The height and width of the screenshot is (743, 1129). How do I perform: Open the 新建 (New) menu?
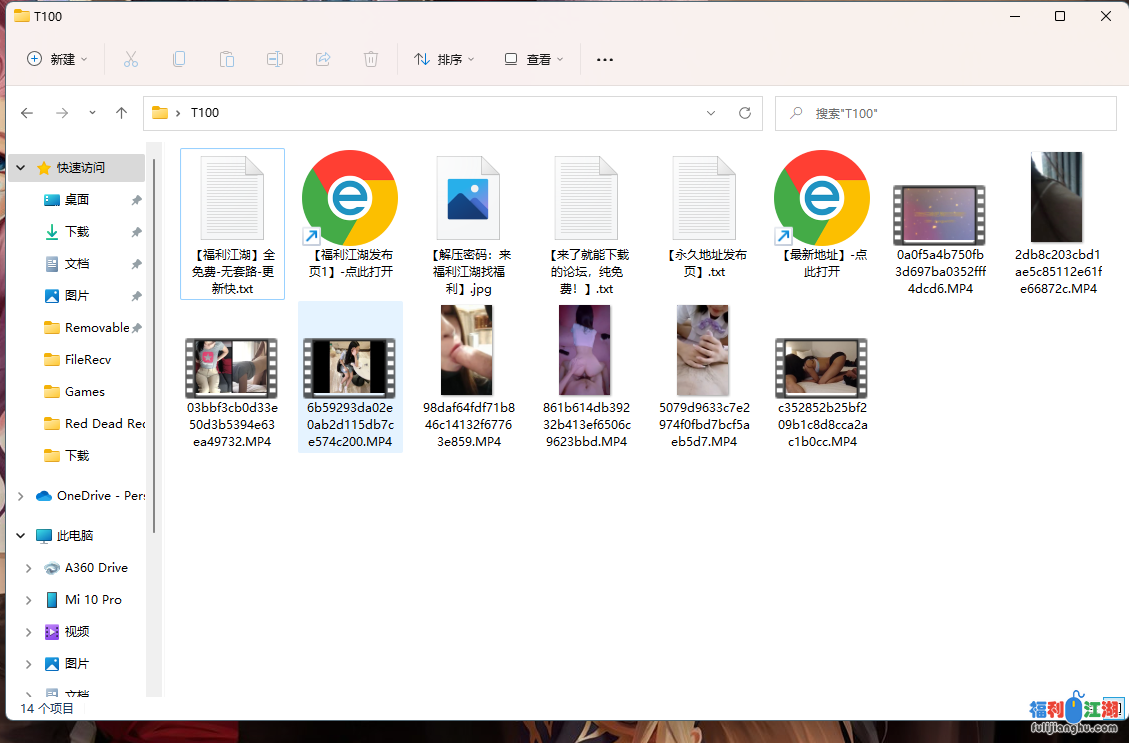click(57, 59)
